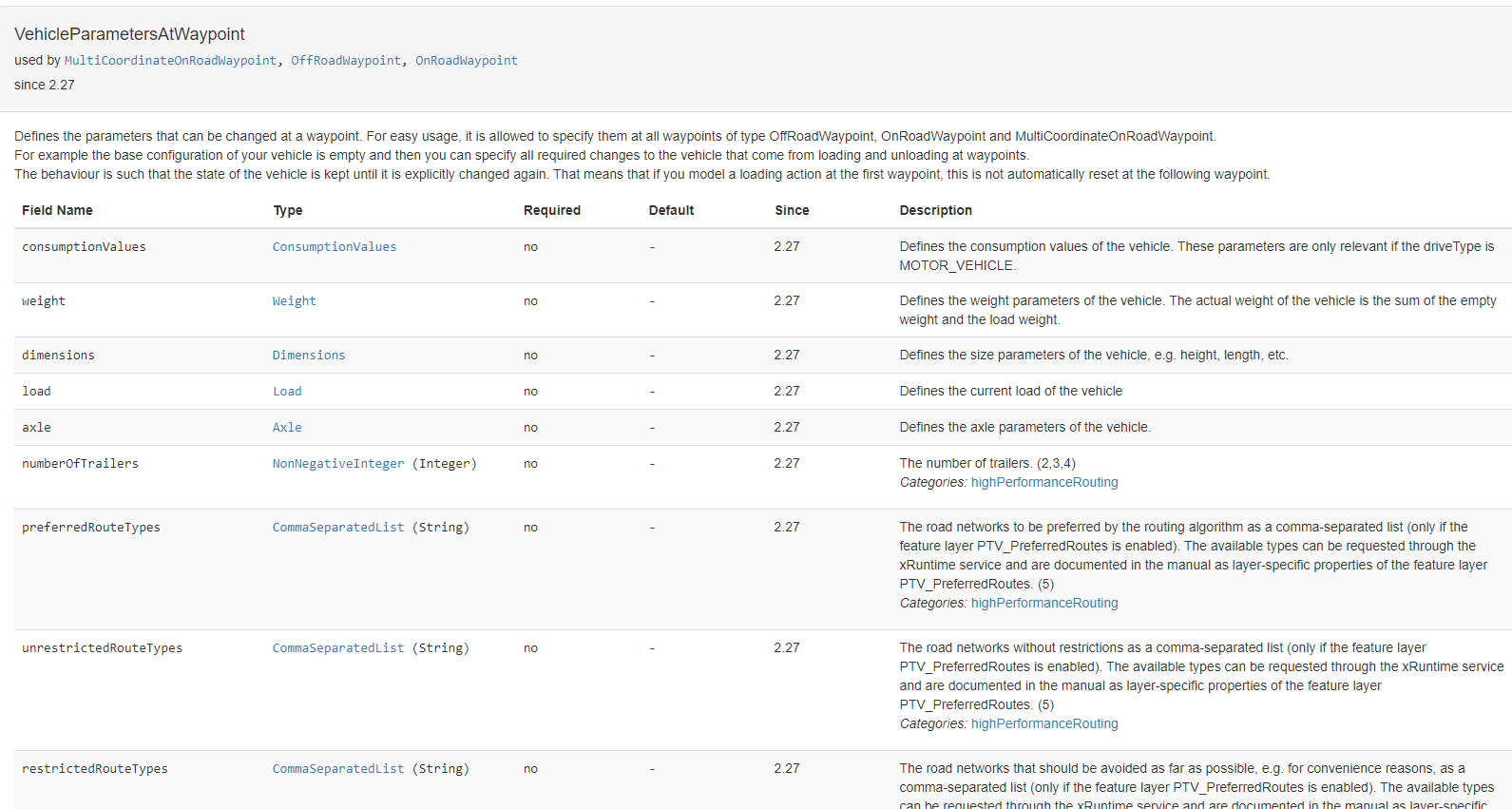Click the Field Name column header
1512x809 pixels.
click(x=57, y=211)
